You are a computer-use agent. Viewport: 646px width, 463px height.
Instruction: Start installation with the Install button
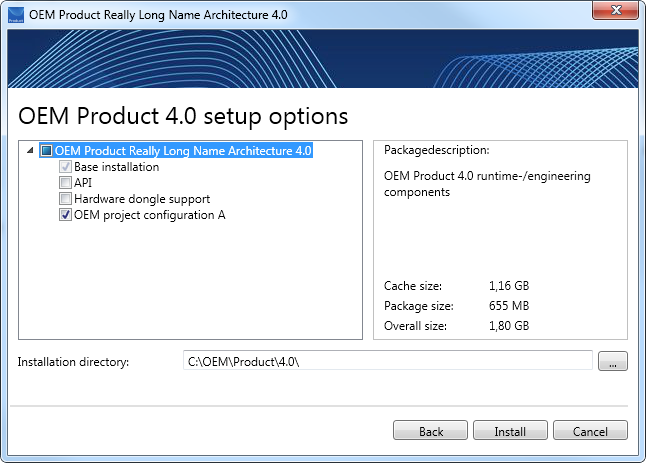[x=510, y=430]
